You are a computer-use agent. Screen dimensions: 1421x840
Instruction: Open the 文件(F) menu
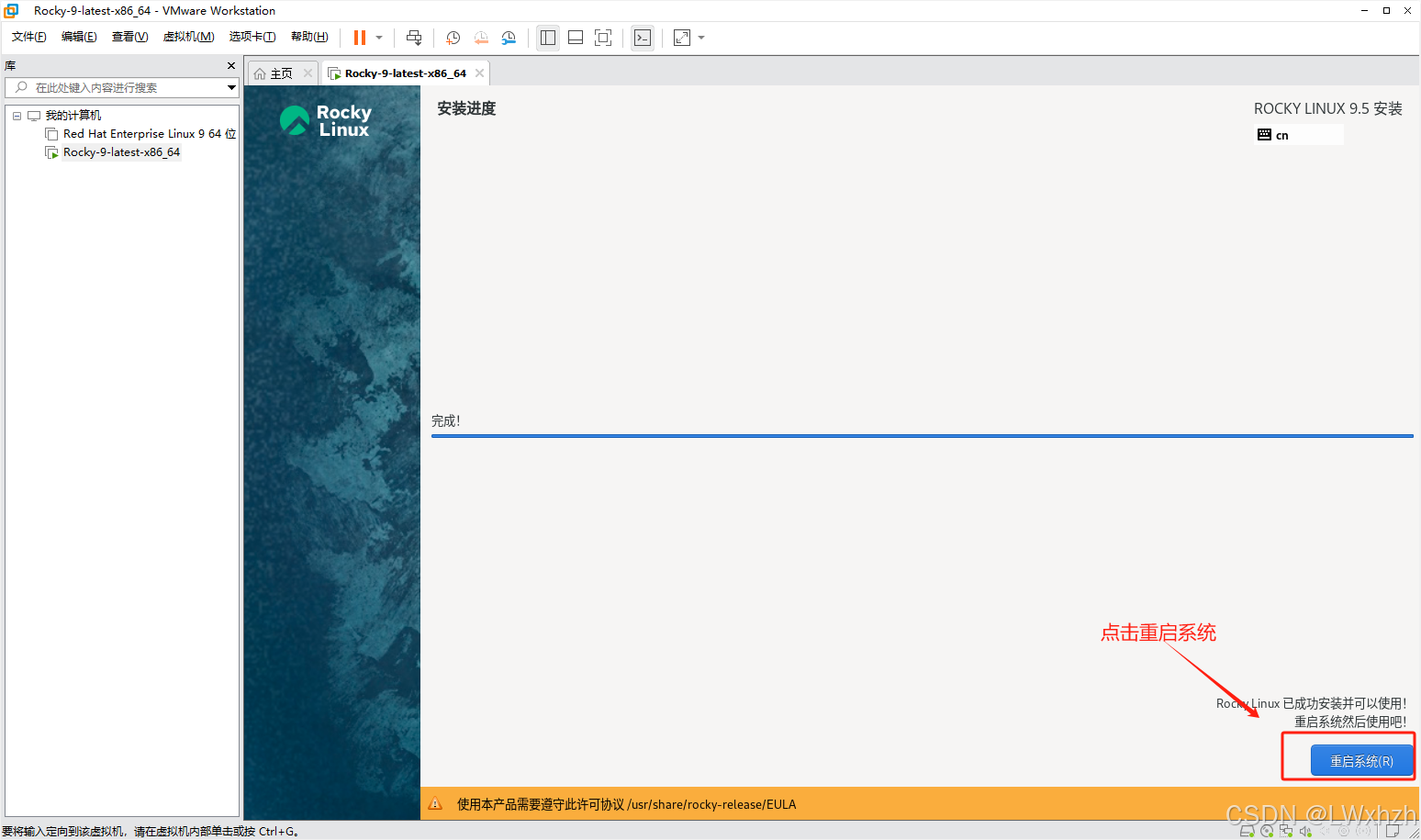29,37
